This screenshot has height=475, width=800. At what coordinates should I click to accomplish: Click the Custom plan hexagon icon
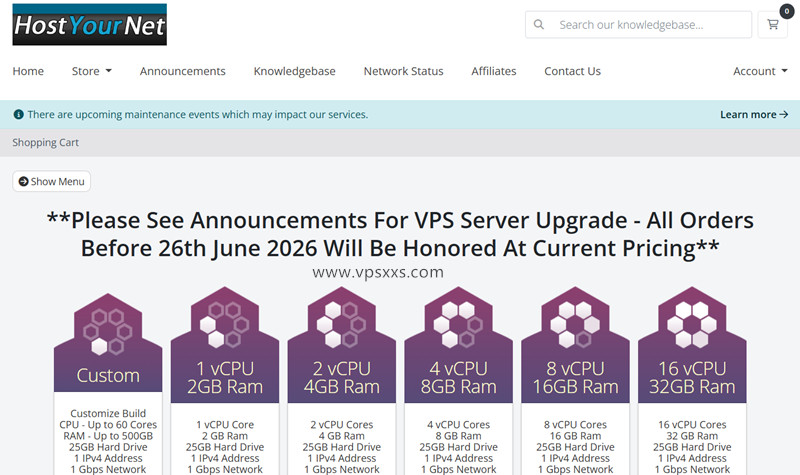pyautogui.click(x=108, y=332)
